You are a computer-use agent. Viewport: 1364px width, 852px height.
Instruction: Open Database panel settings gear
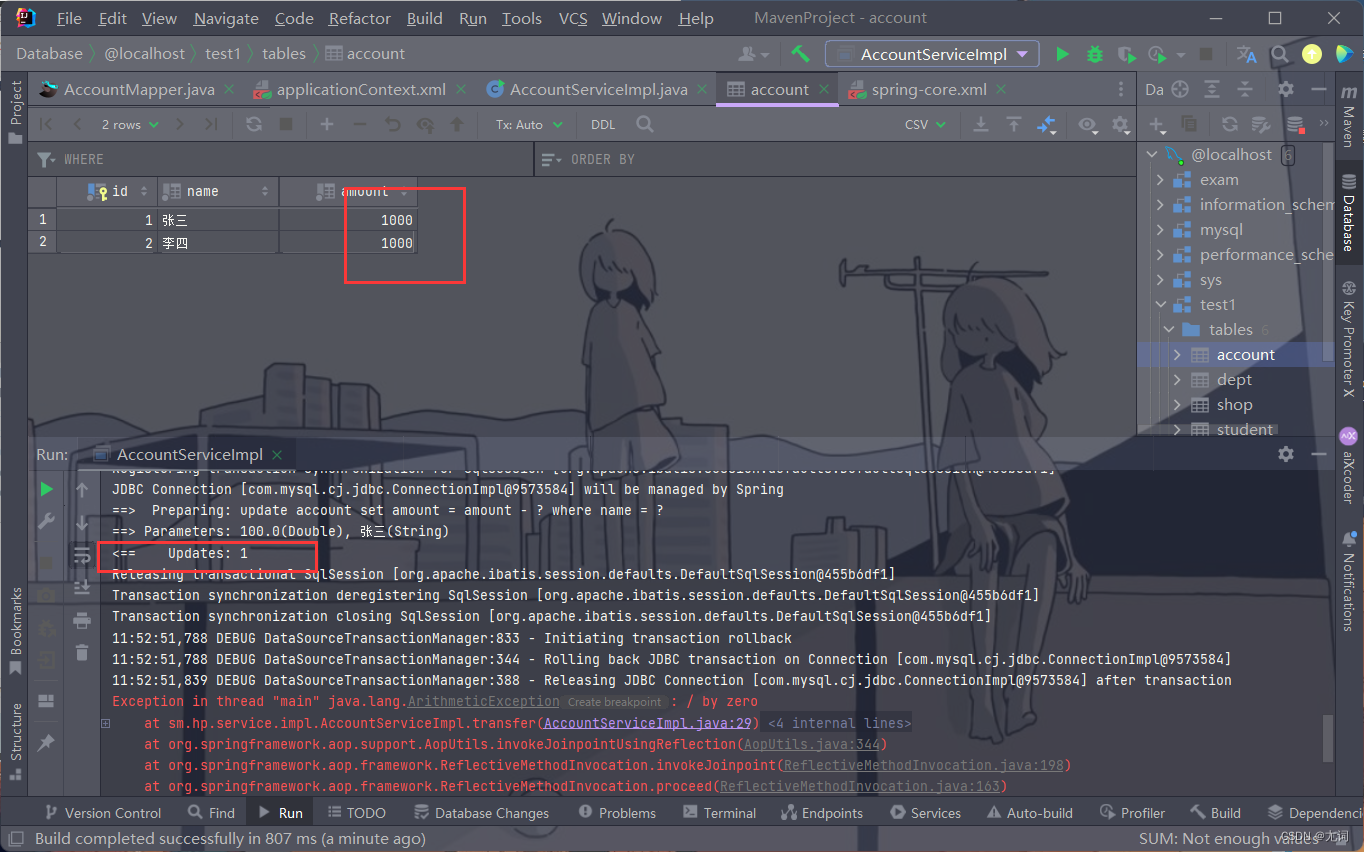pos(1286,89)
